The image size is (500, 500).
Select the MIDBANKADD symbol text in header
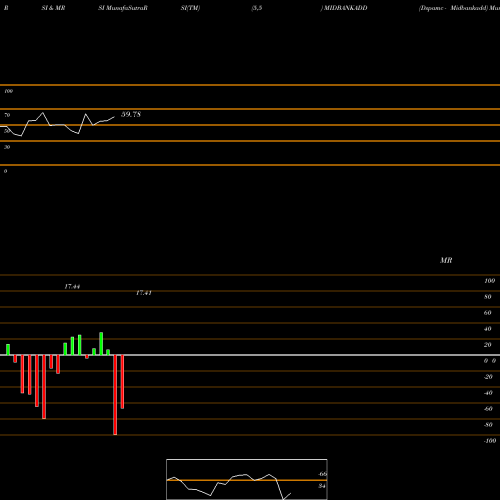(x=346, y=8)
